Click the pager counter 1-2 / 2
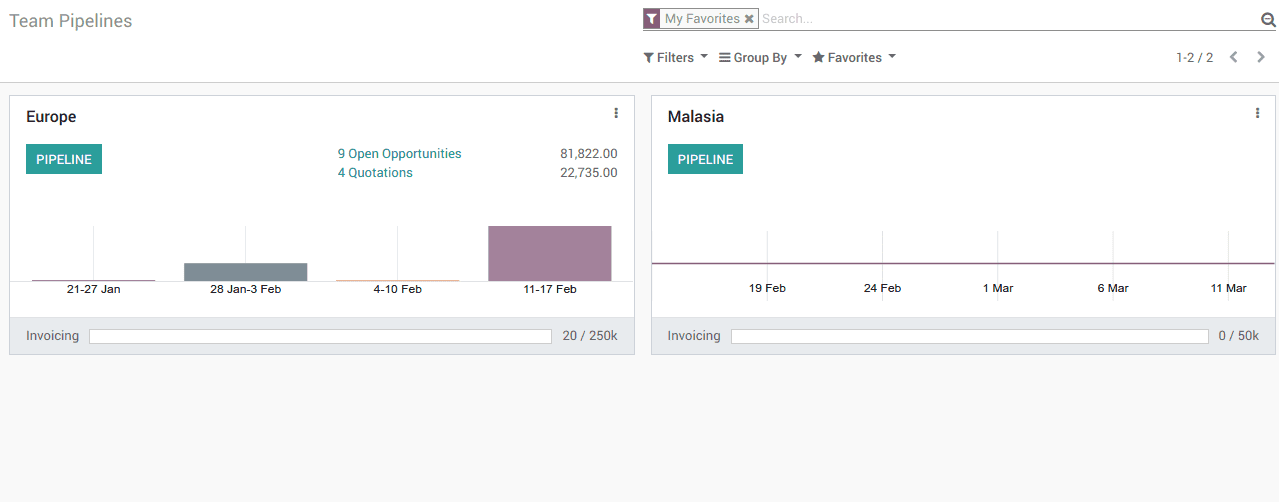This screenshot has width=1279, height=502. pos(1194,58)
